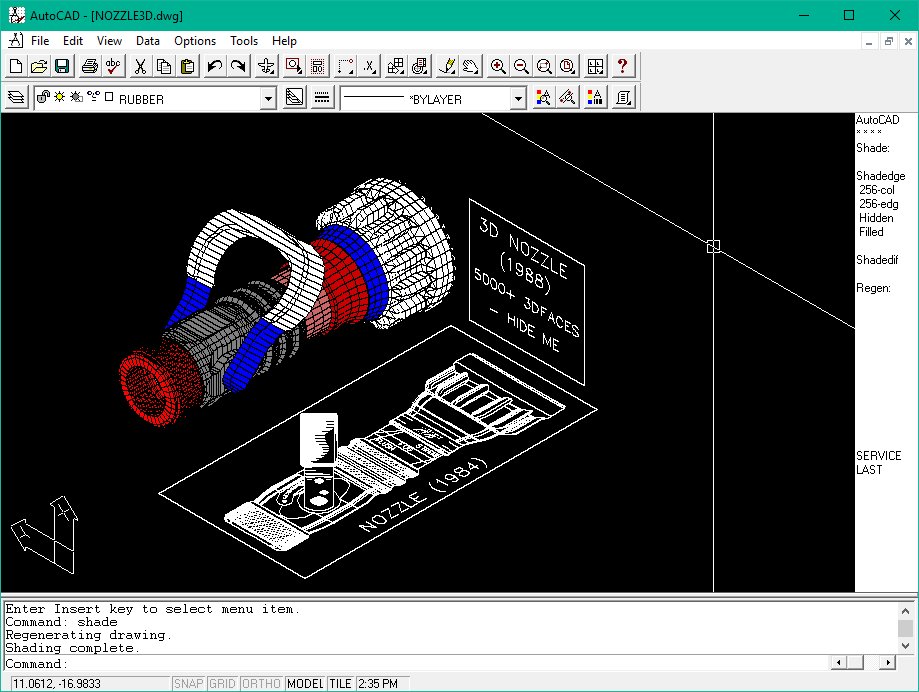Viewport: 919px width, 692px height.
Task: Click the Named Views flyout icon
Action: 420,66
